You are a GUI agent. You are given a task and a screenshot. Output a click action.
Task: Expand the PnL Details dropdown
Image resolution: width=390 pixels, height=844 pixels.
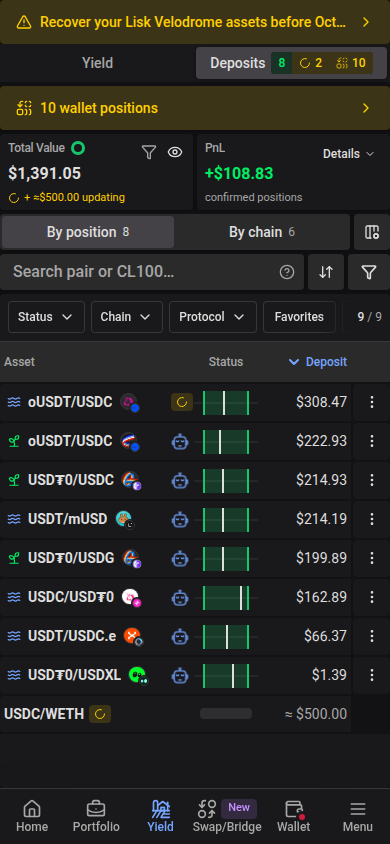(348, 154)
